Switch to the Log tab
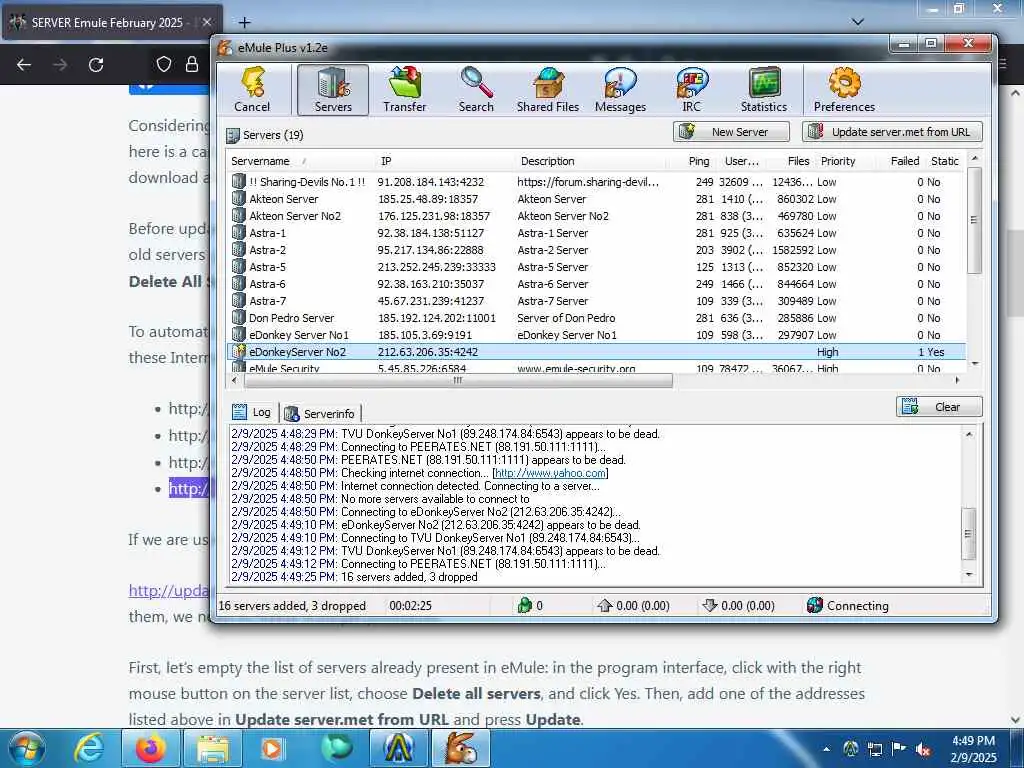 [253, 412]
